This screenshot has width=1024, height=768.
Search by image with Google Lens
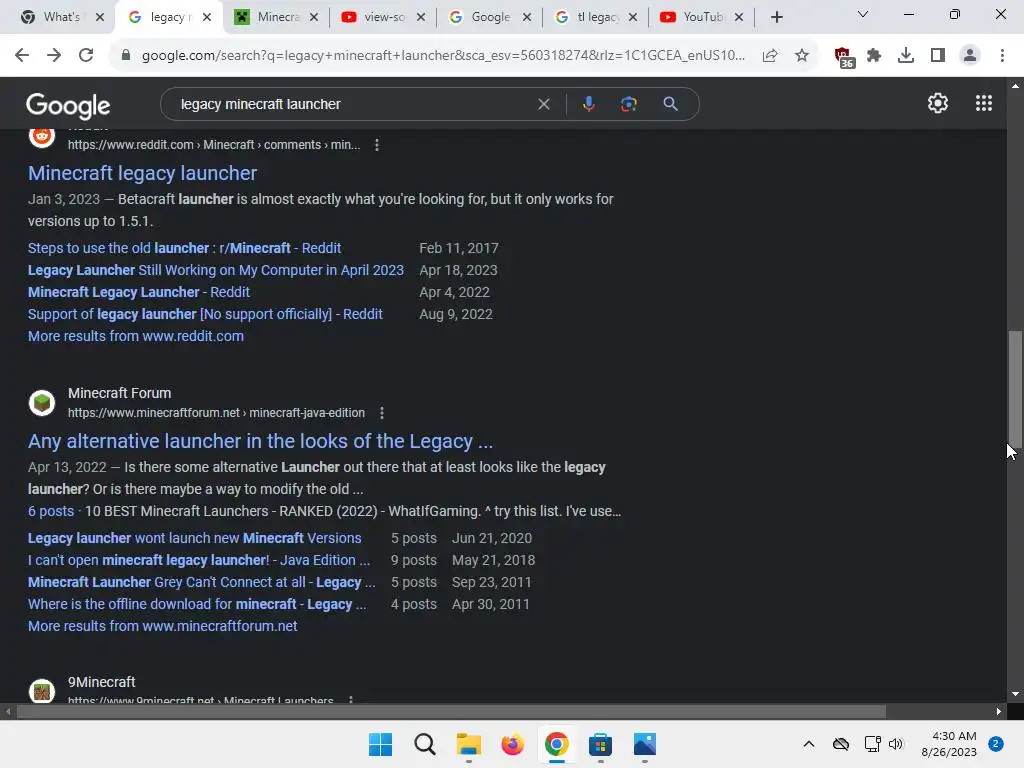[x=628, y=104]
